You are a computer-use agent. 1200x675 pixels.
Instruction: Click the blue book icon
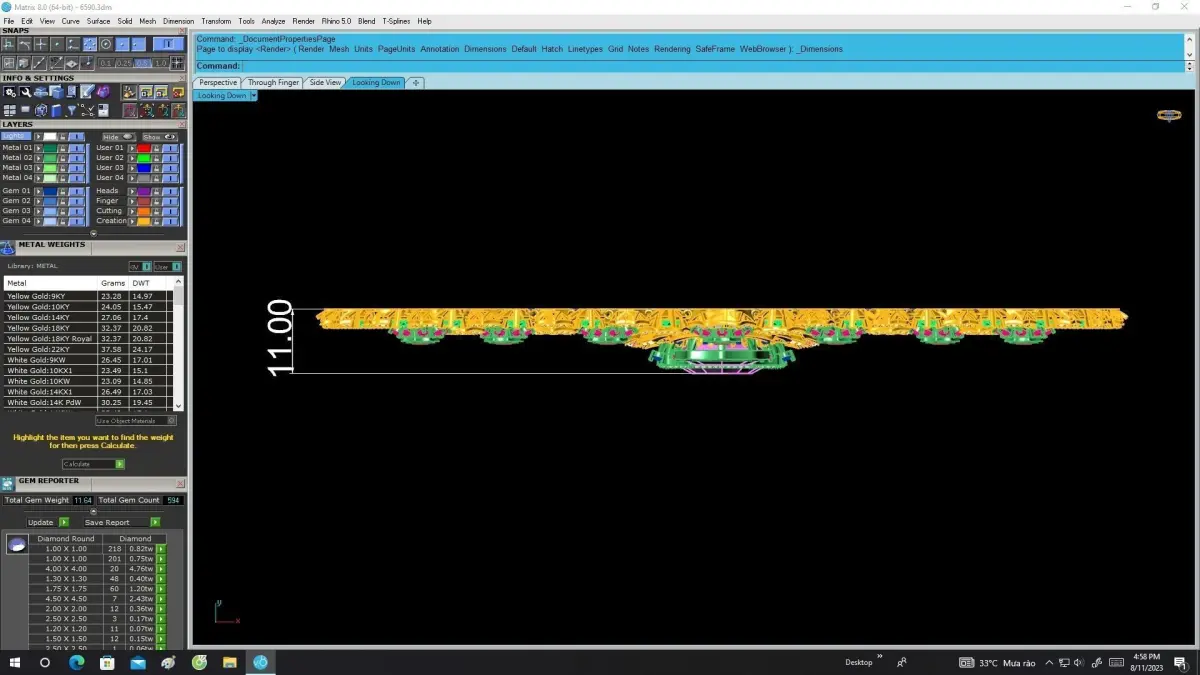click(56, 110)
